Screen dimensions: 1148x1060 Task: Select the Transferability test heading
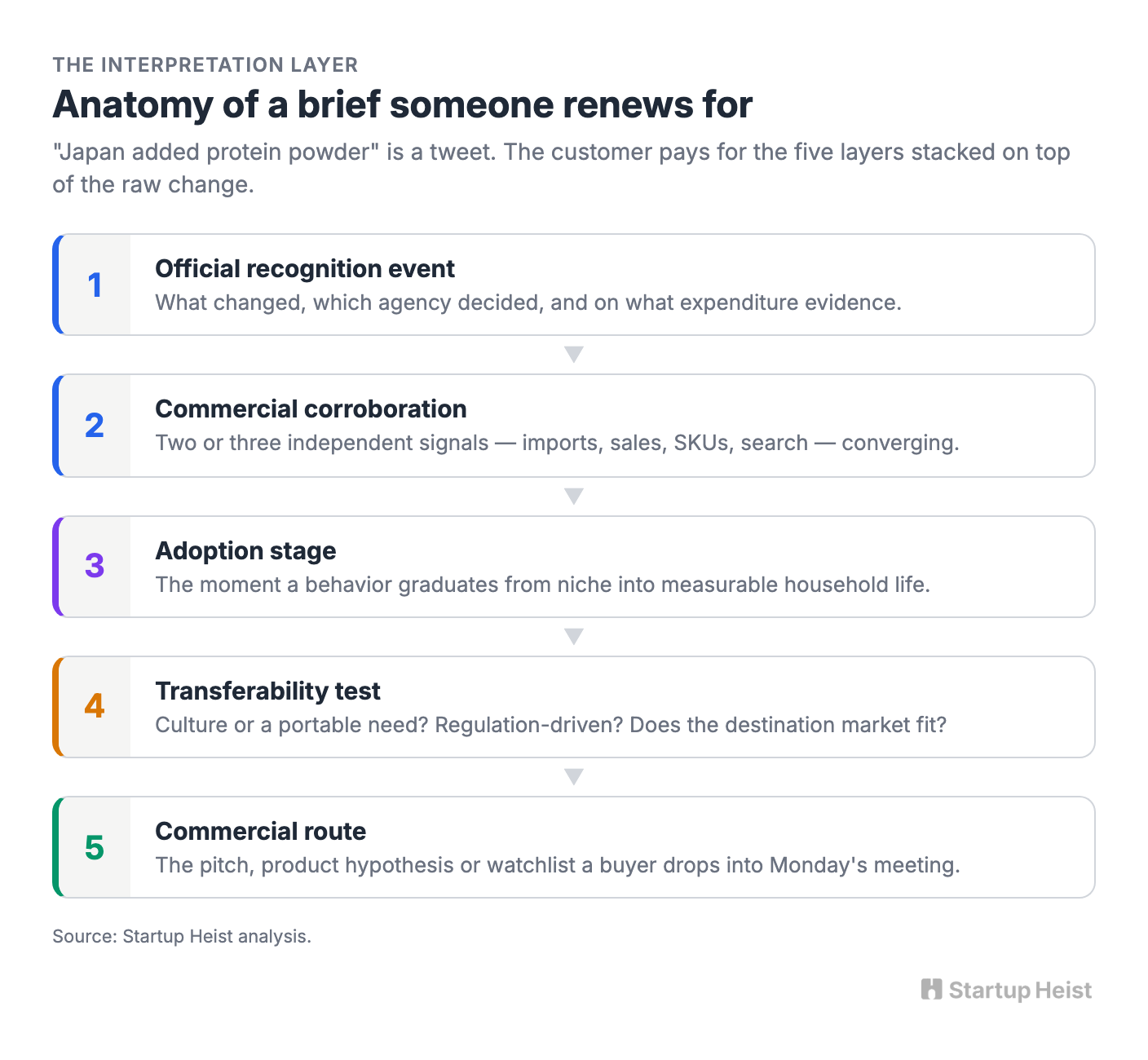click(x=267, y=691)
